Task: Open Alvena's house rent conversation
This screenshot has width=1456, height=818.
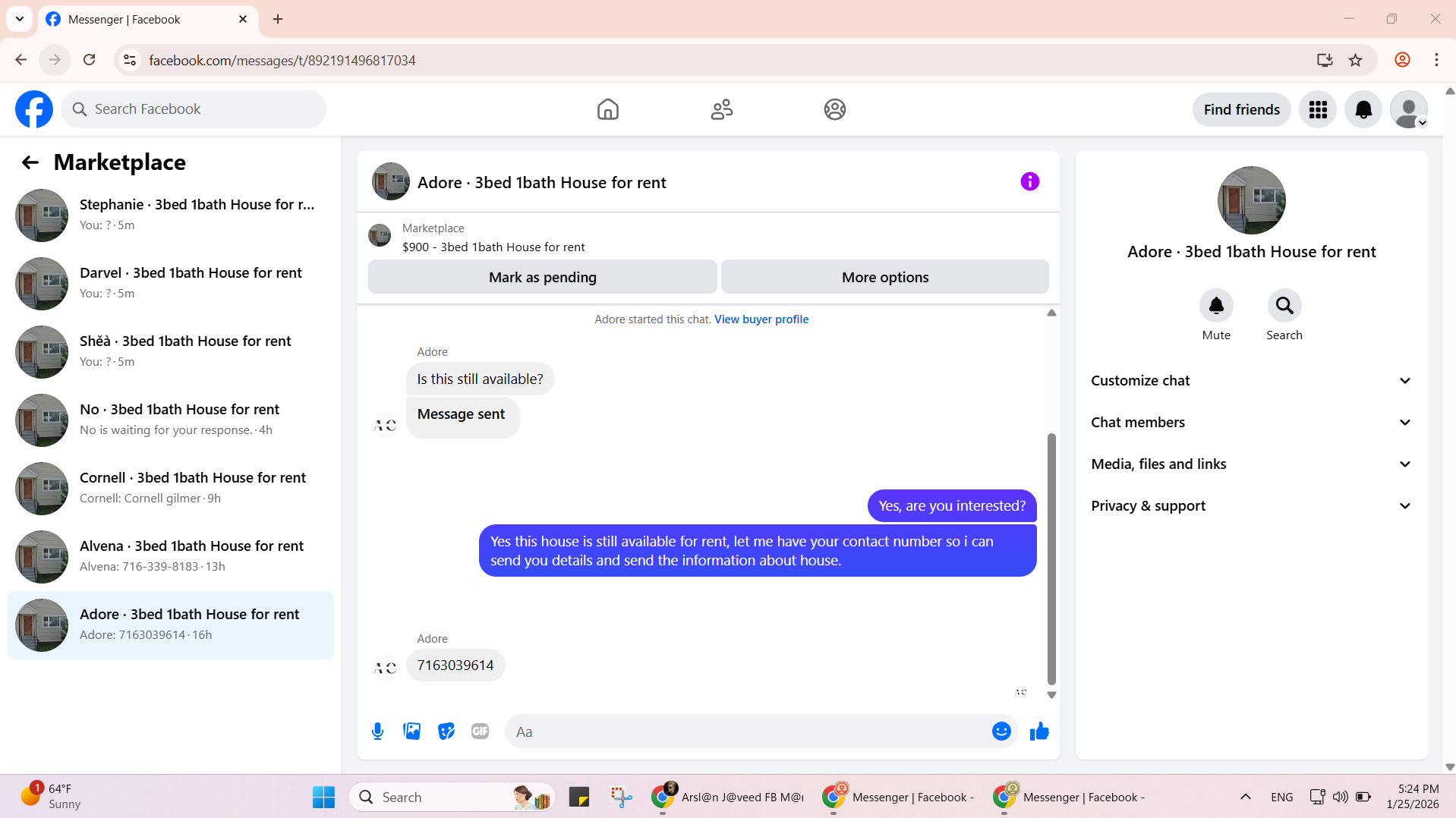Action: 171,557
